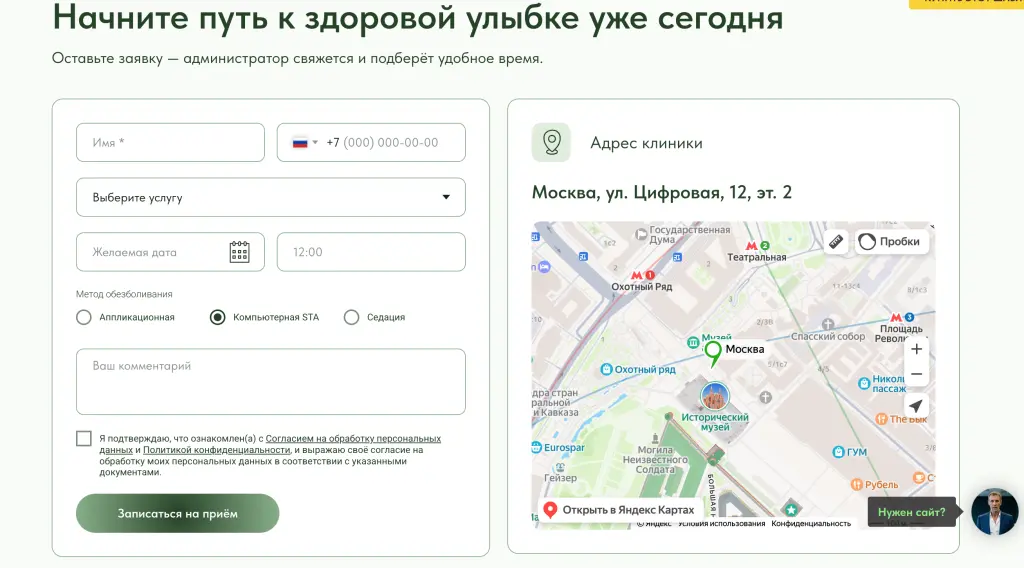Screen dimensions: 1024x568
Task: Click the "Желаемая дата" field
Action: pos(170,252)
